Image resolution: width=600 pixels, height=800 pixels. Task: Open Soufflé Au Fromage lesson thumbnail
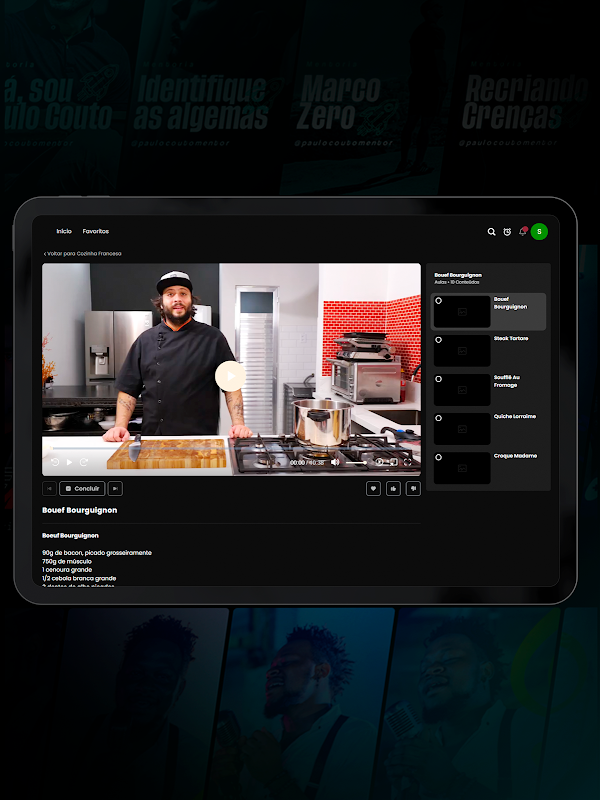[x=462, y=390]
